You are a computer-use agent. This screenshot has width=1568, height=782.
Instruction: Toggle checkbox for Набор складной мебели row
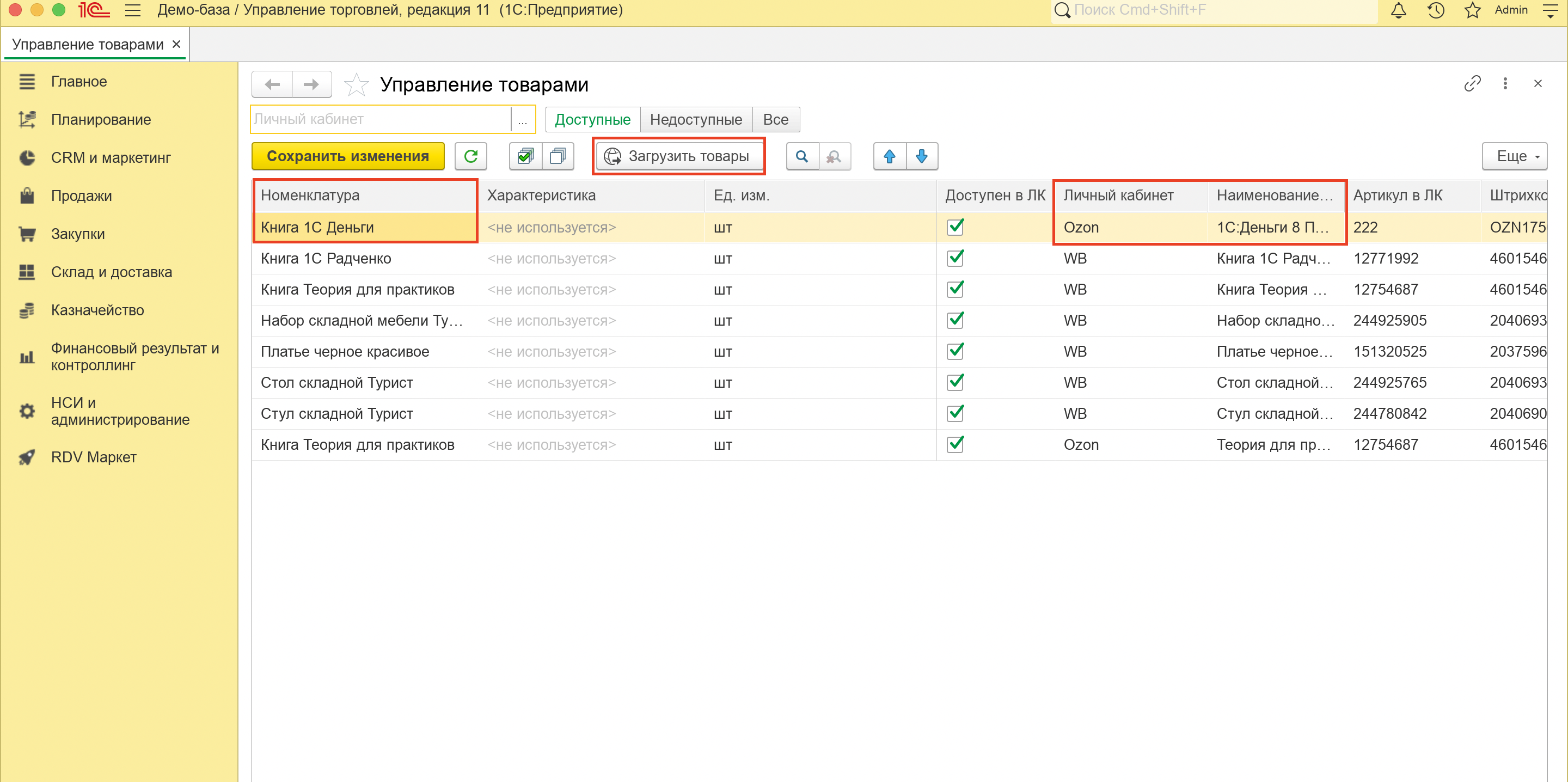click(955, 320)
